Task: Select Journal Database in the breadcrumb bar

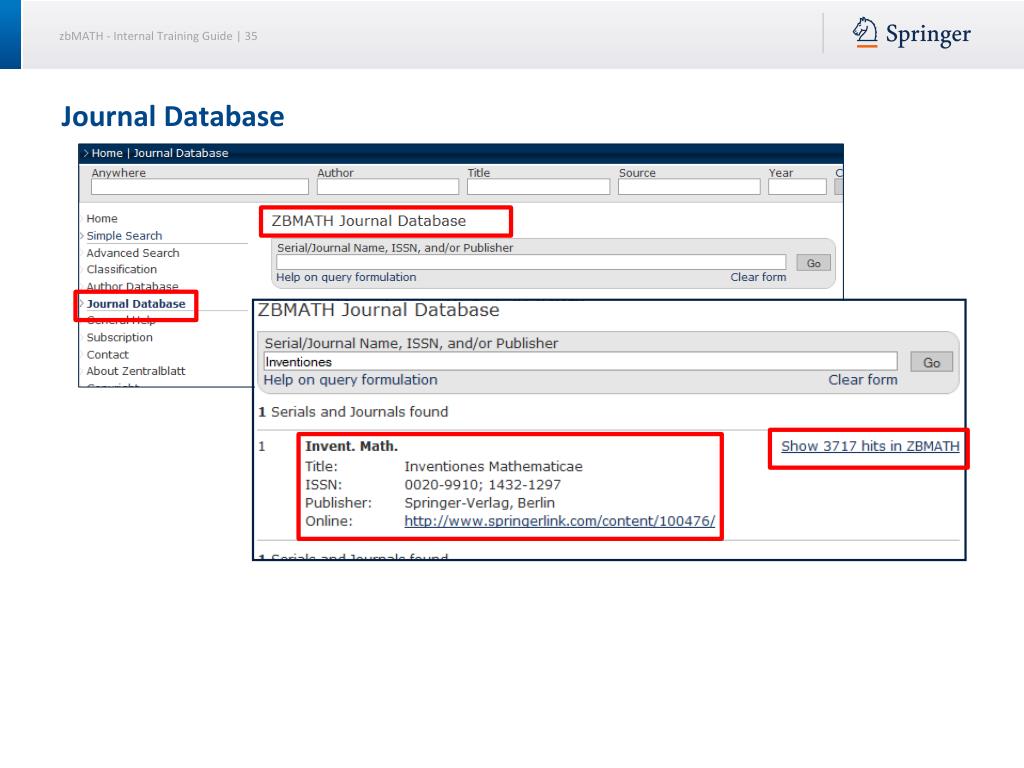Action: 181,153
